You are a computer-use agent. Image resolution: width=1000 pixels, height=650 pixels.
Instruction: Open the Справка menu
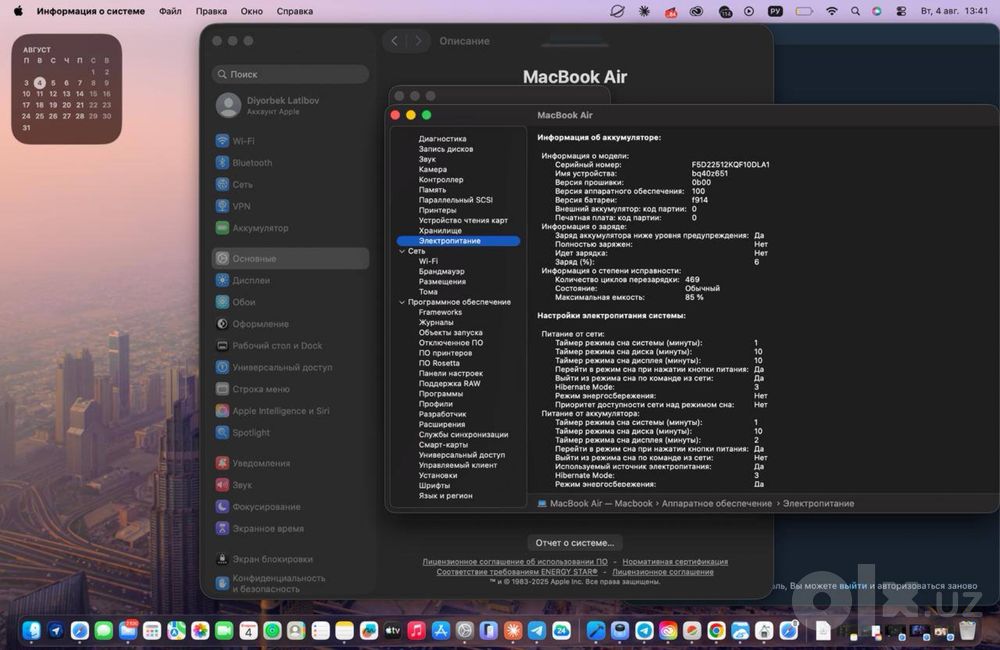pyautogui.click(x=295, y=11)
